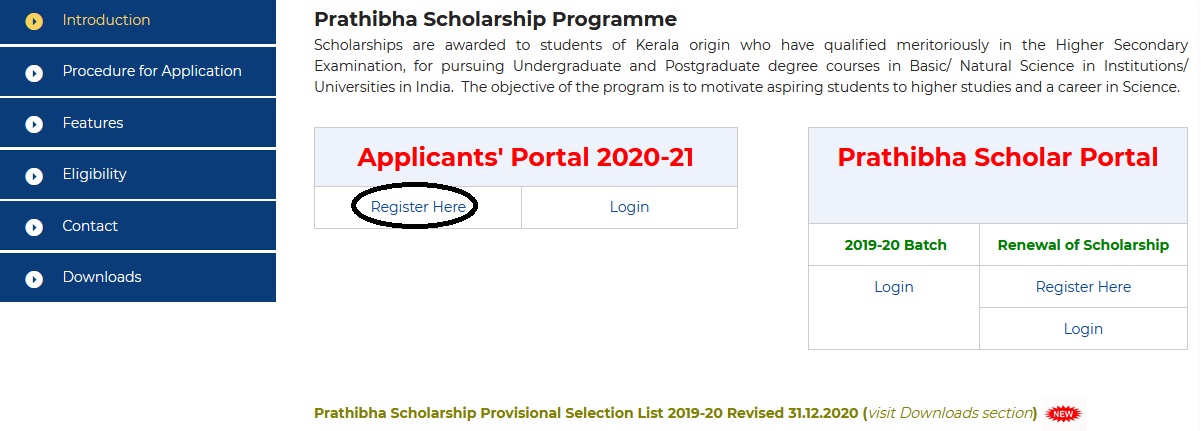Click Login under Applicants' Portal 2020-21
Image resolution: width=1201 pixels, height=431 pixels.
[x=629, y=207]
